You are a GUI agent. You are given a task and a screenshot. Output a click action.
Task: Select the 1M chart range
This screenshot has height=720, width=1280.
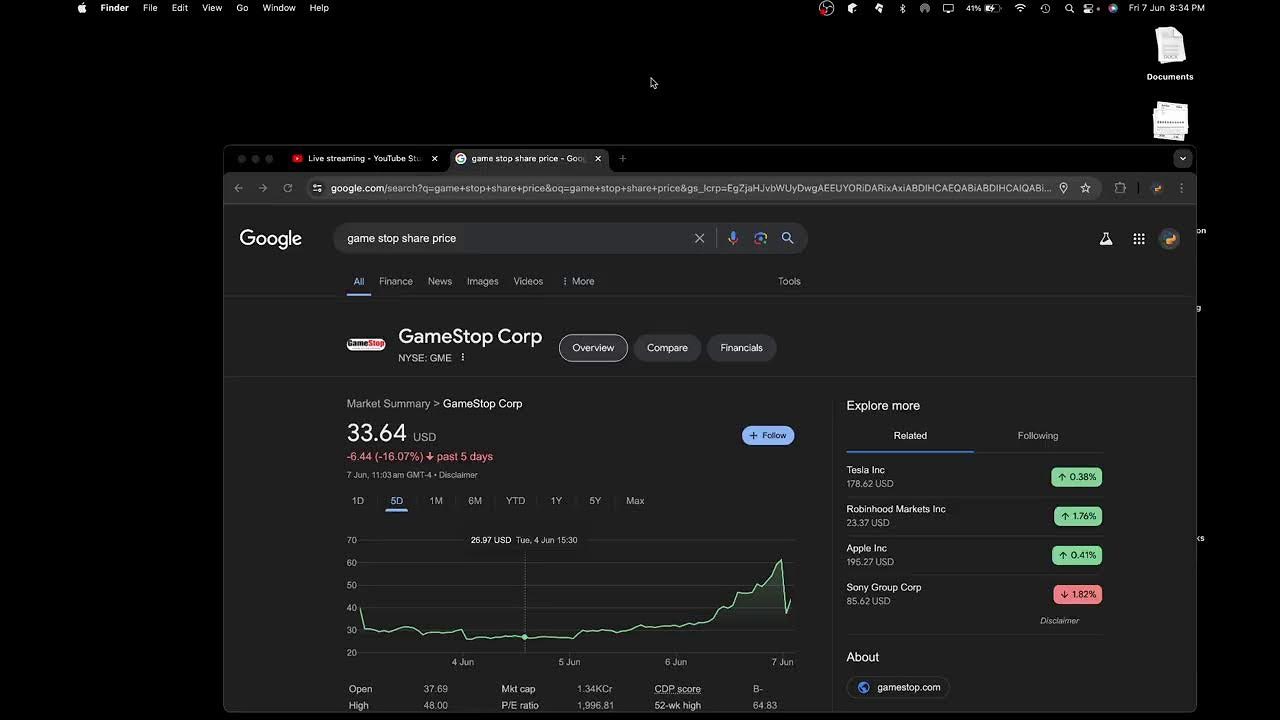436,501
